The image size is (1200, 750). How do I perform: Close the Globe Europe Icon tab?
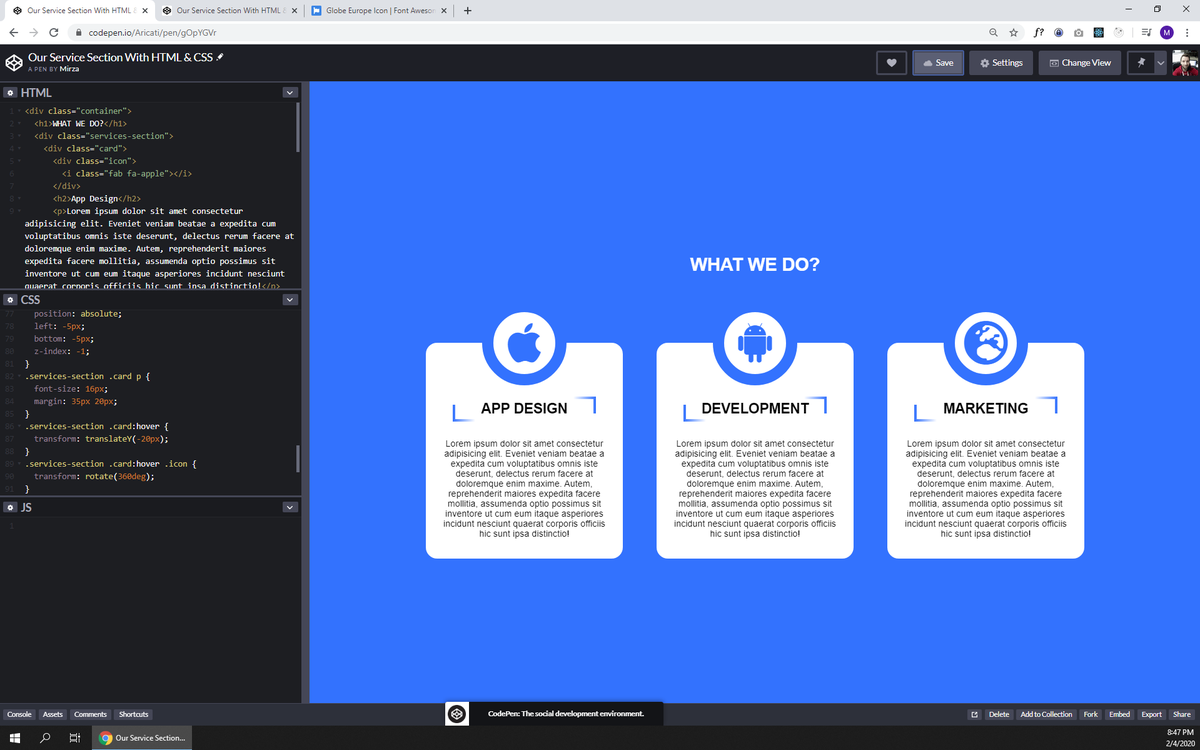[442, 11]
